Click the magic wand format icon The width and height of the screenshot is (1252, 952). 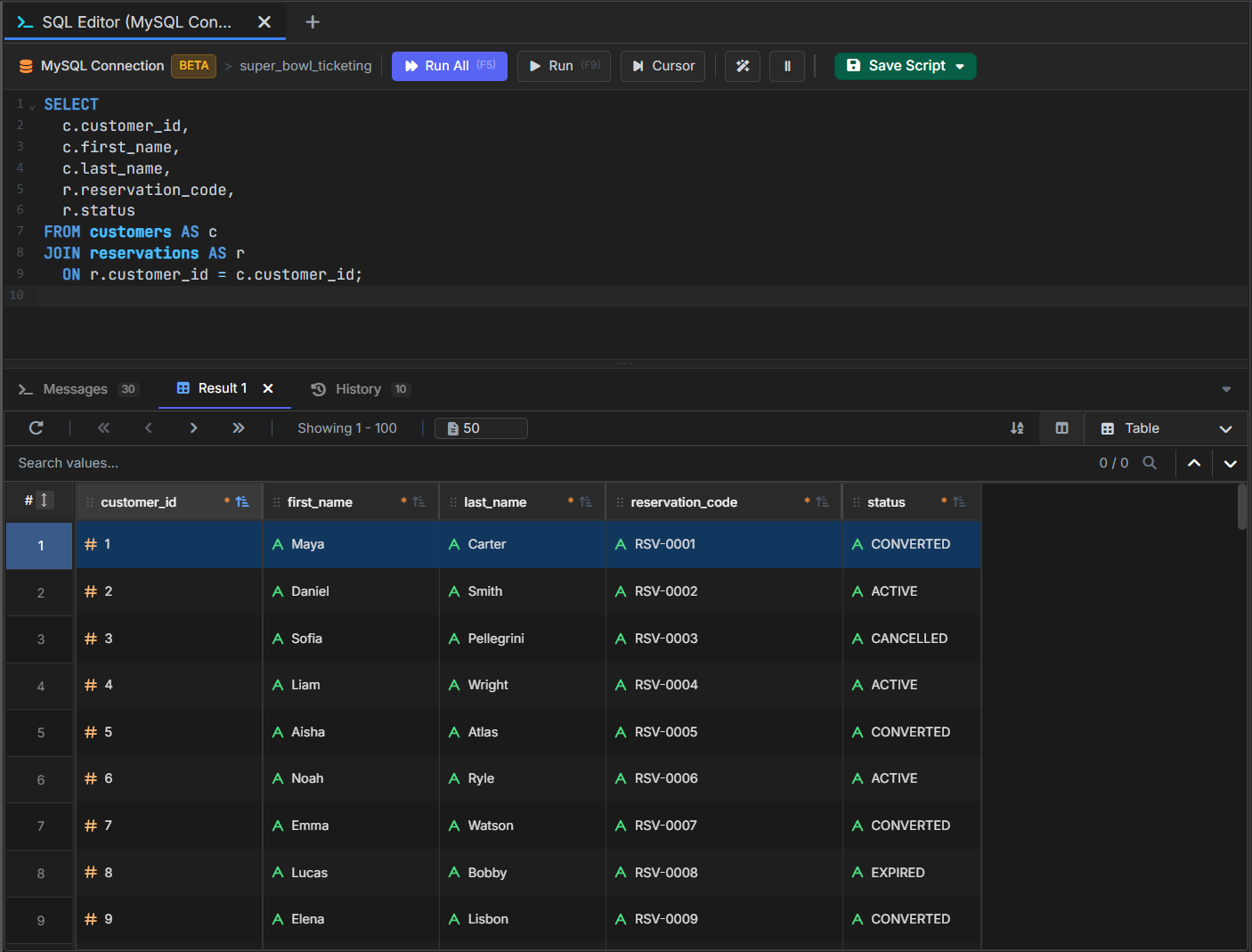click(x=743, y=66)
